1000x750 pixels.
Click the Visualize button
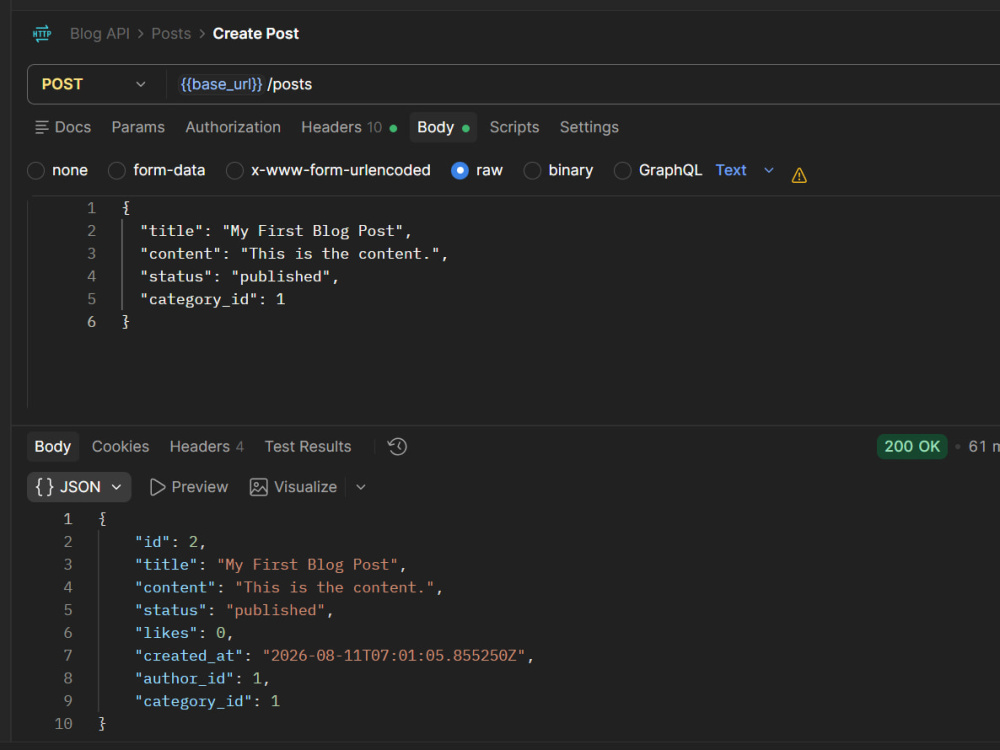293,487
